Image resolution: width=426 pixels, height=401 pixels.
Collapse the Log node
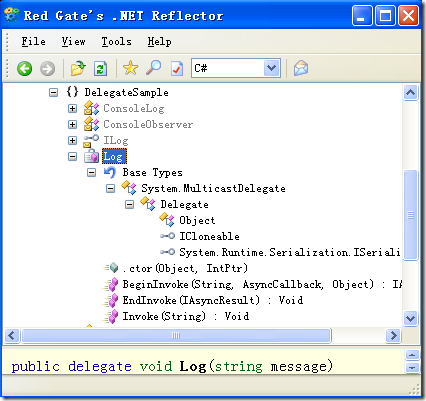coord(72,156)
